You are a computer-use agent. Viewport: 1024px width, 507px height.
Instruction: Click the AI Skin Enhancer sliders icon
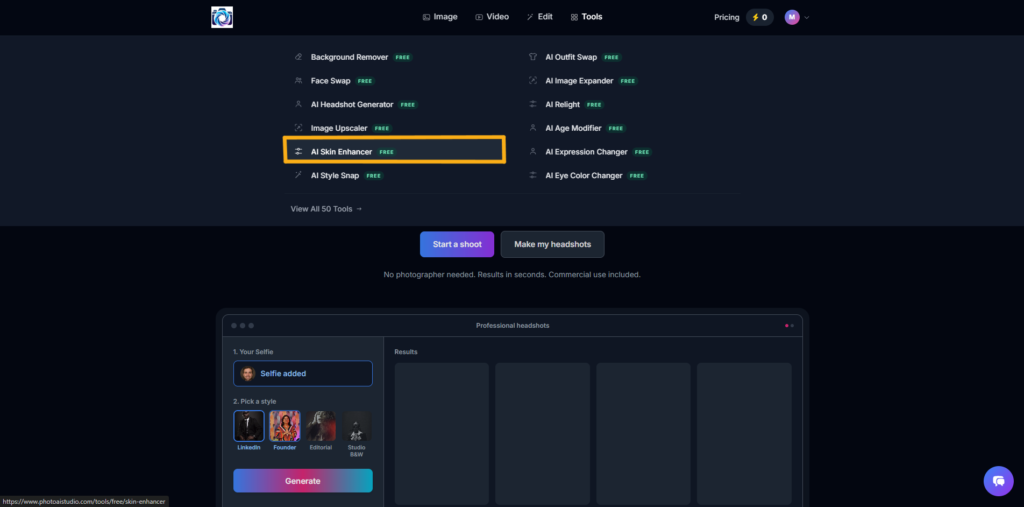click(x=298, y=152)
